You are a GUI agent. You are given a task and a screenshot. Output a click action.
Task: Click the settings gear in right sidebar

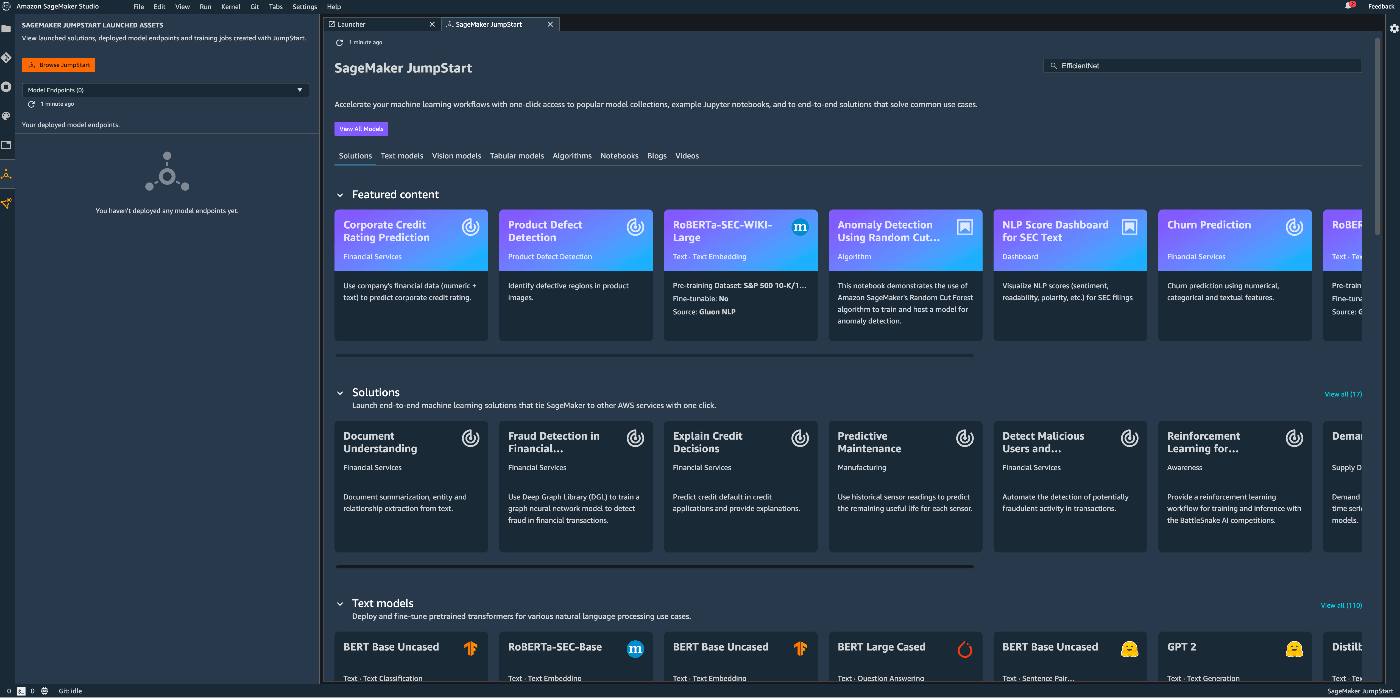[x=1394, y=29]
